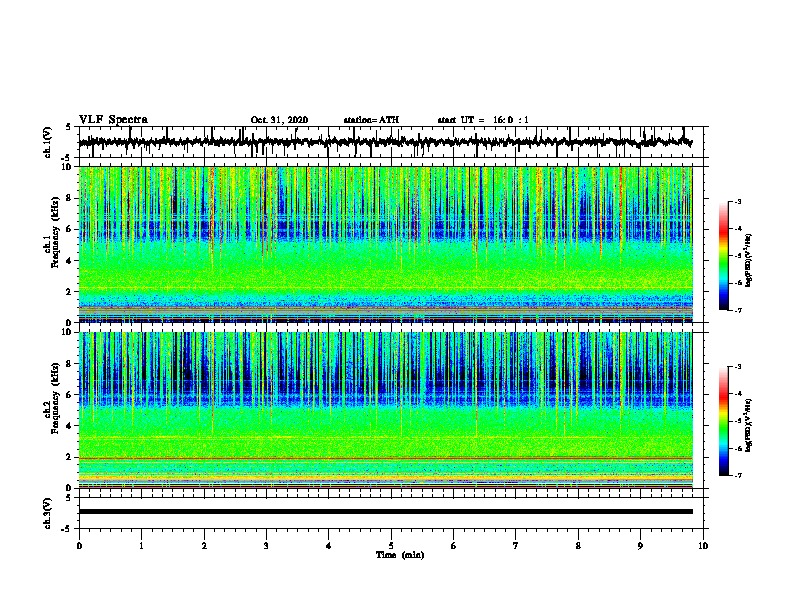Click the "10" frequency tick of ch.2 spectrogram
Viewport: 792px width, 612px height.
pos(68,332)
